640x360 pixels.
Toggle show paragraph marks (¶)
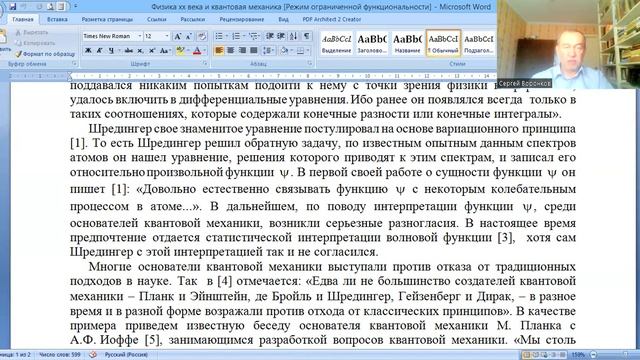click(307, 37)
